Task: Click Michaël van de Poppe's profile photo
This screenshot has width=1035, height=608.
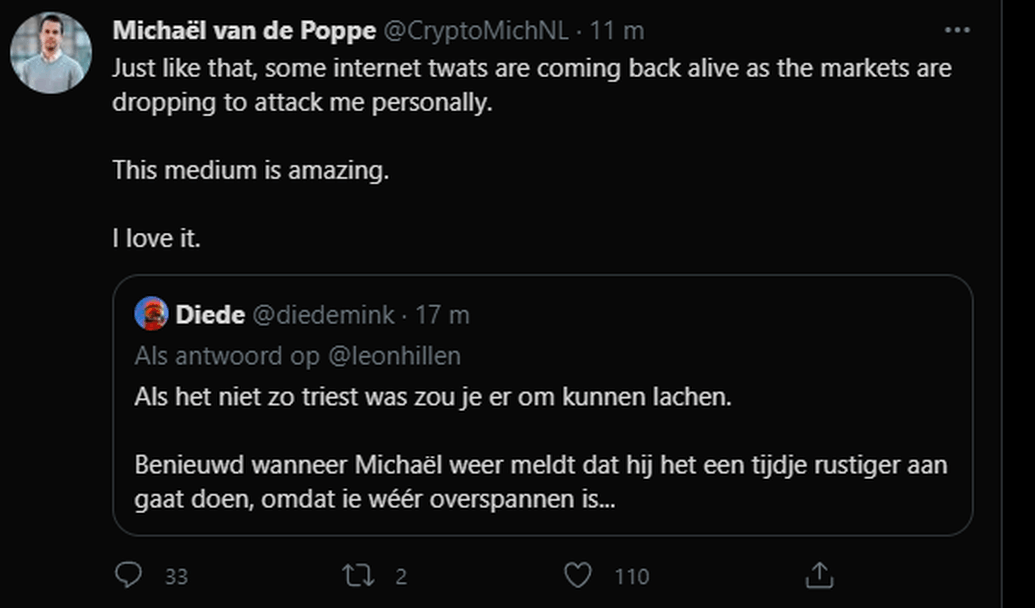Action: coord(51,53)
